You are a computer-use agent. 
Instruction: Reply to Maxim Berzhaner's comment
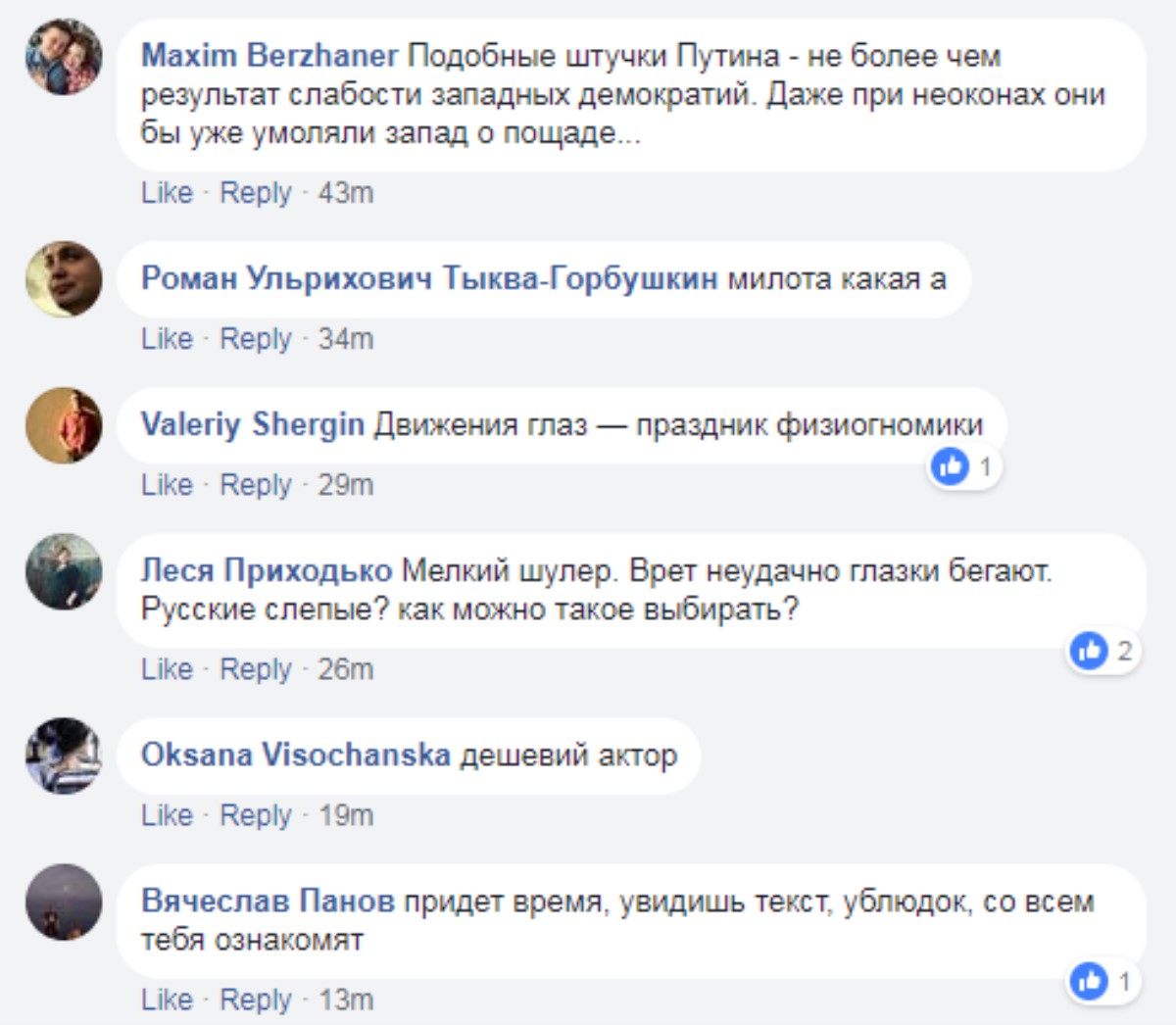255,193
